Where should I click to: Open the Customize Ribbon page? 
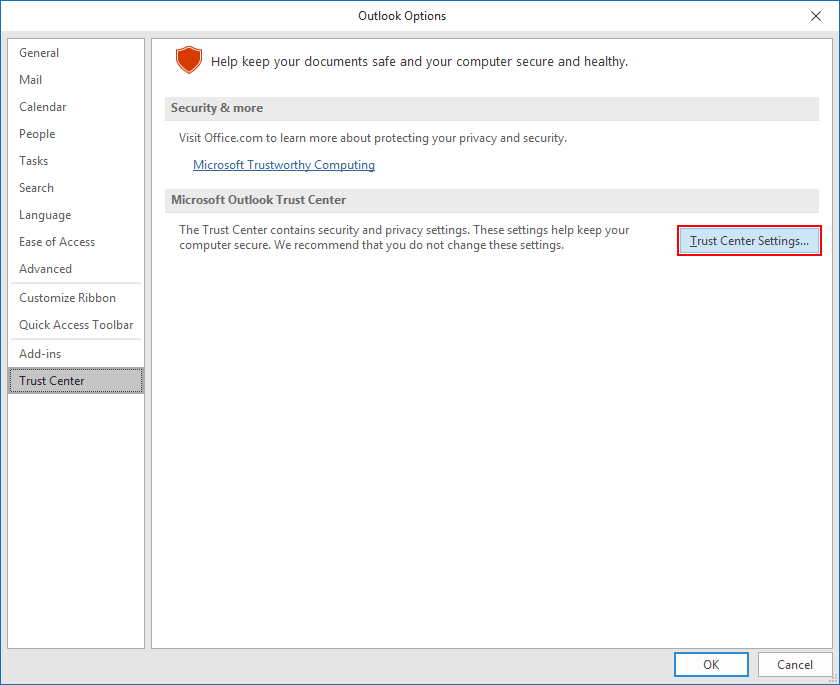[67, 298]
